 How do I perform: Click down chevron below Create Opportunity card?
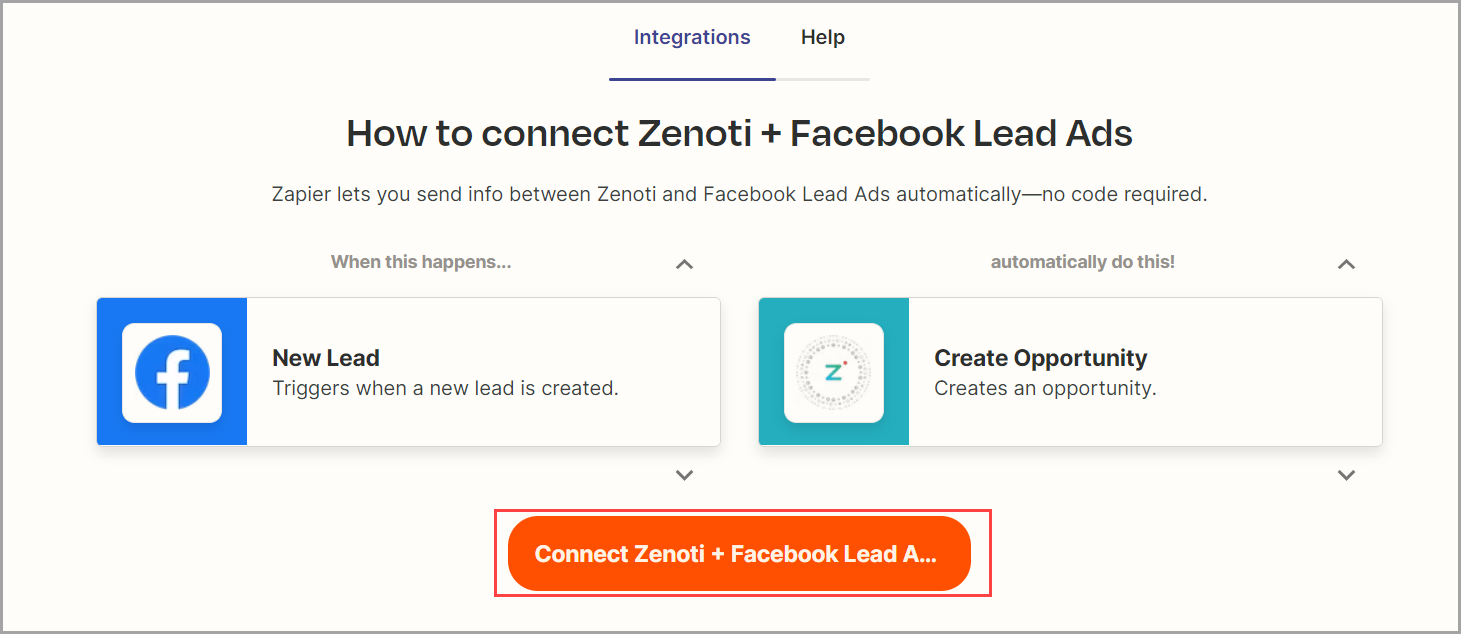(1347, 475)
